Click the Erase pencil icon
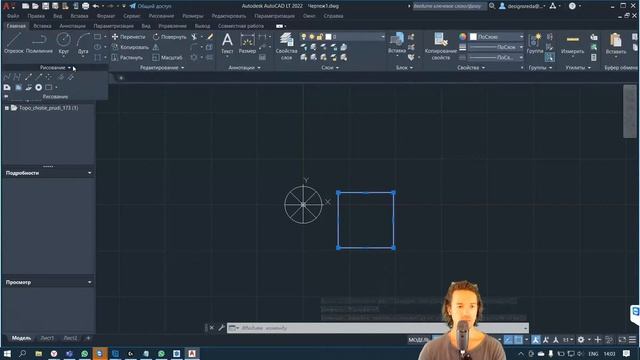Viewport: 640px width, 360px height. click(x=210, y=37)
